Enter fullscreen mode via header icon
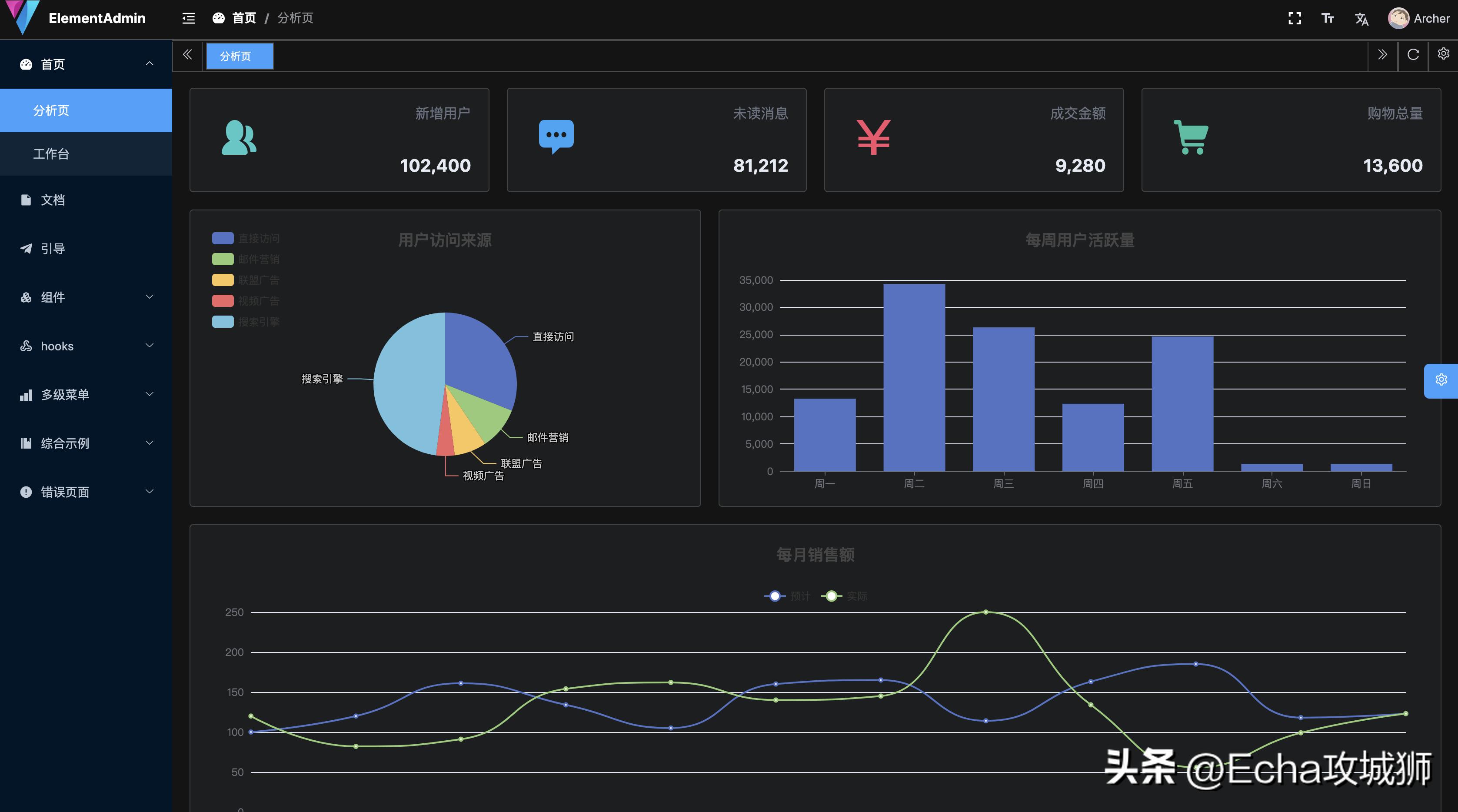Viewport: 1458px width, 812px height. pos(1295,18)
